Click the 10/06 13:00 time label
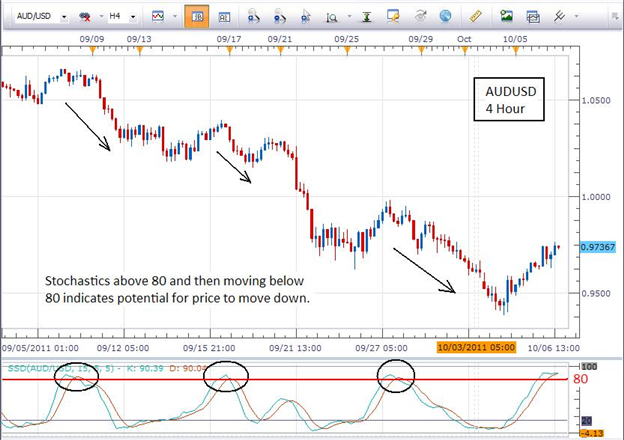 pyautogui.click(x=554, y=348)
